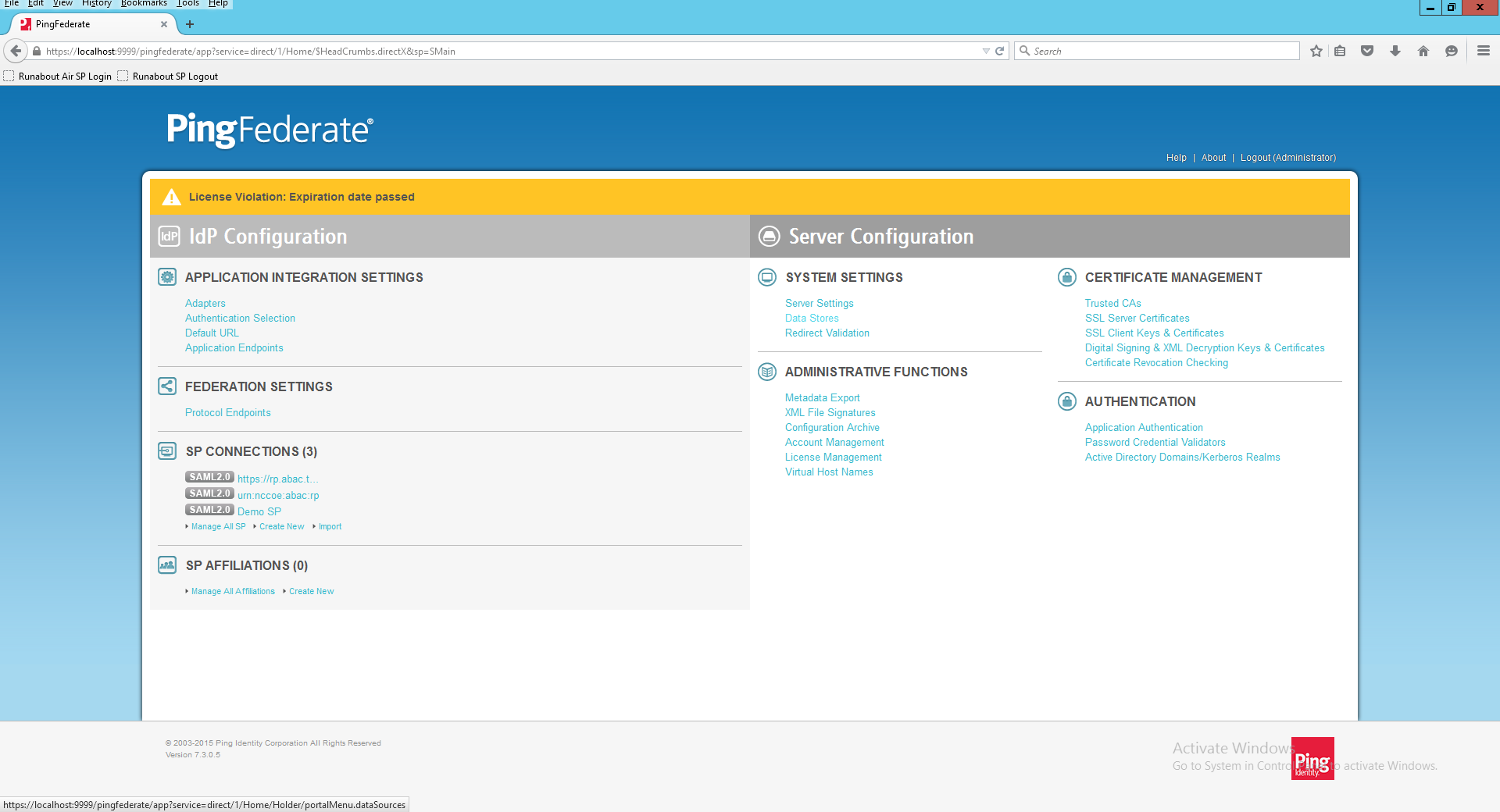Screen dimensions: 1500x812
Task: Open the Bookmarks menu
Action: coord(144,4)
